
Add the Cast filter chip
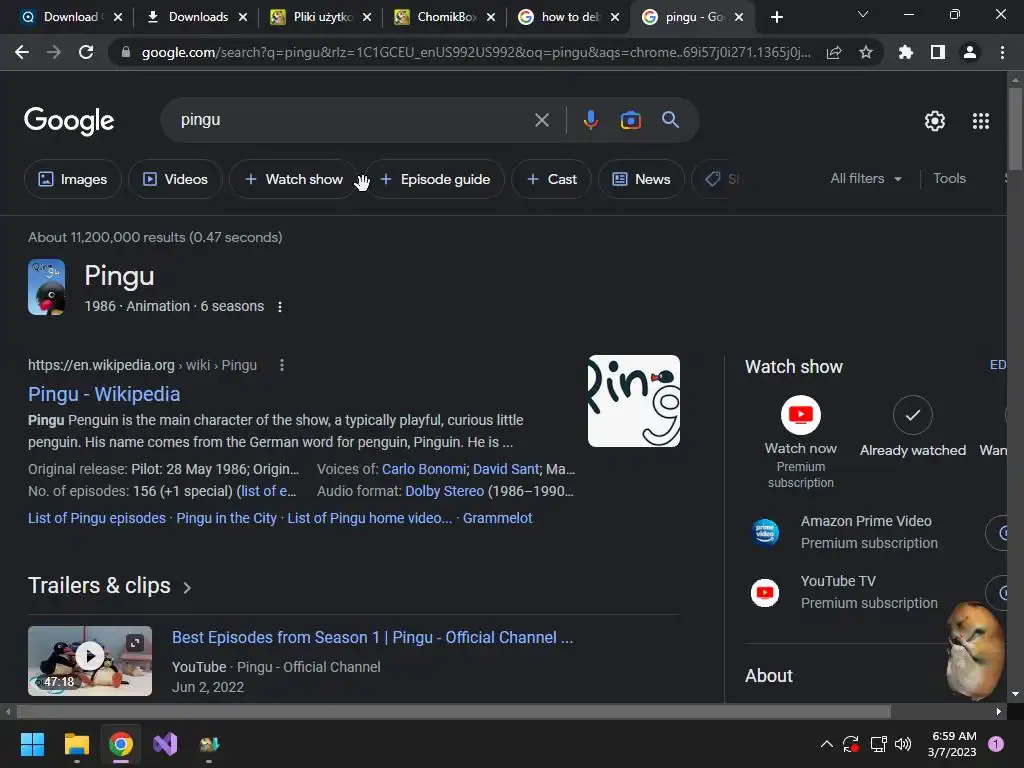(x=552, y=179)
